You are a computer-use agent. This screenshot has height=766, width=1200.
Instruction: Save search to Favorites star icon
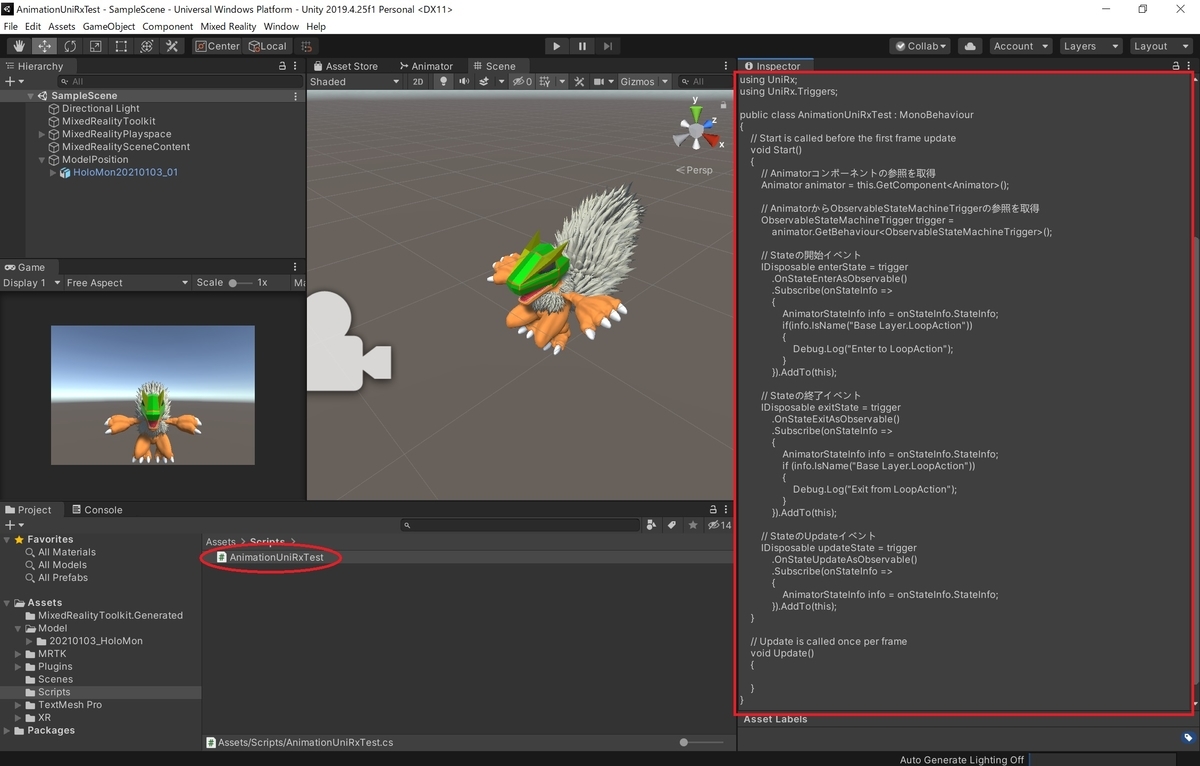693,524
